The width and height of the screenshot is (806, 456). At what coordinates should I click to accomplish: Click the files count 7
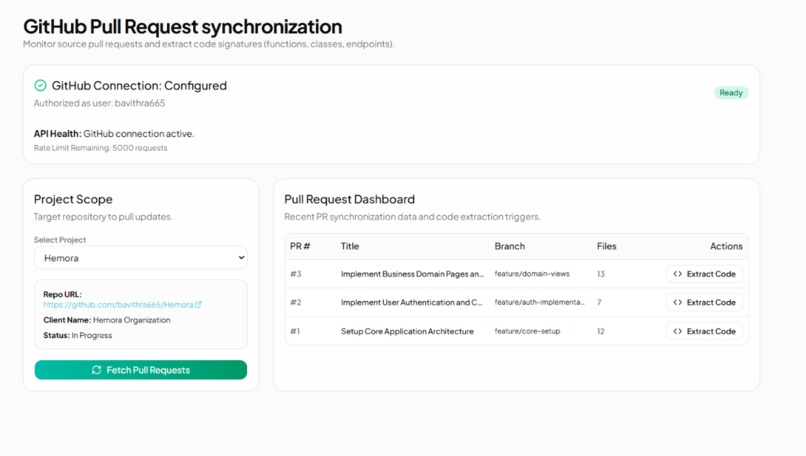(x=599, y=302)
